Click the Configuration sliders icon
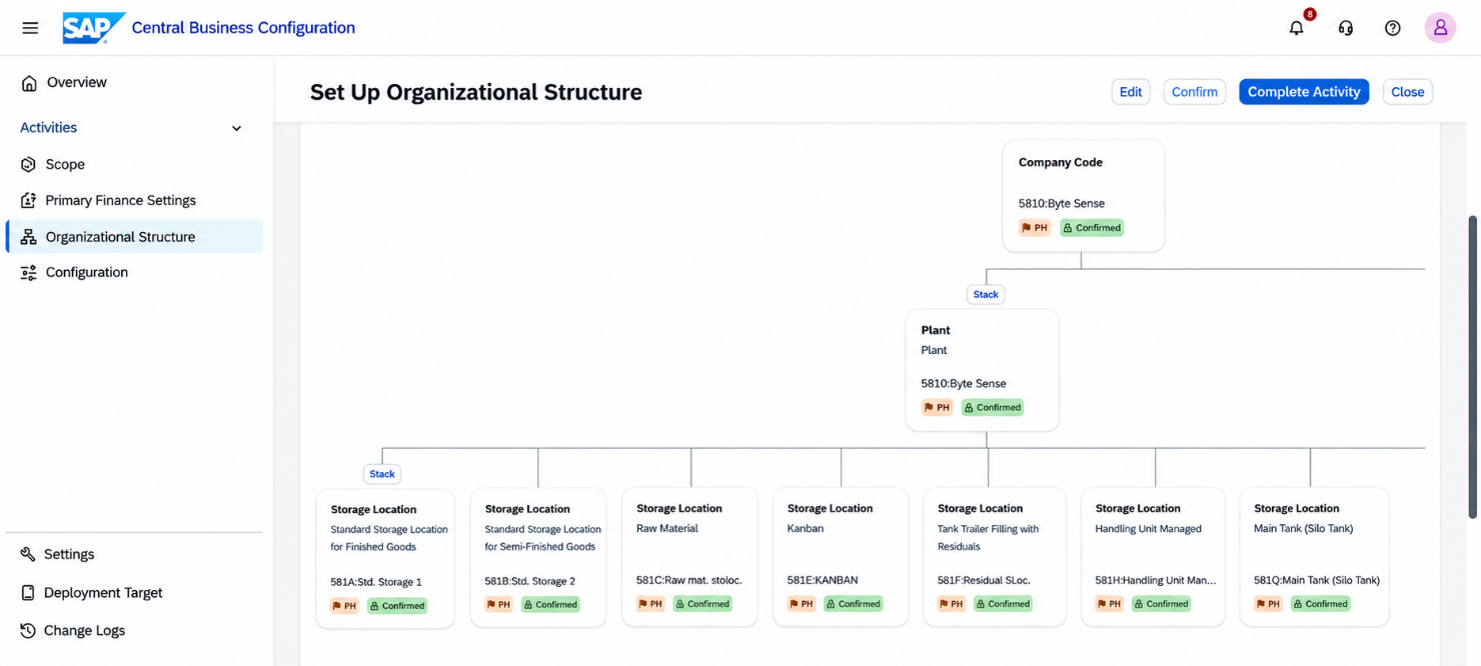Image resolution: width=1481 pixels, height=666 pixels. [28, 272]
